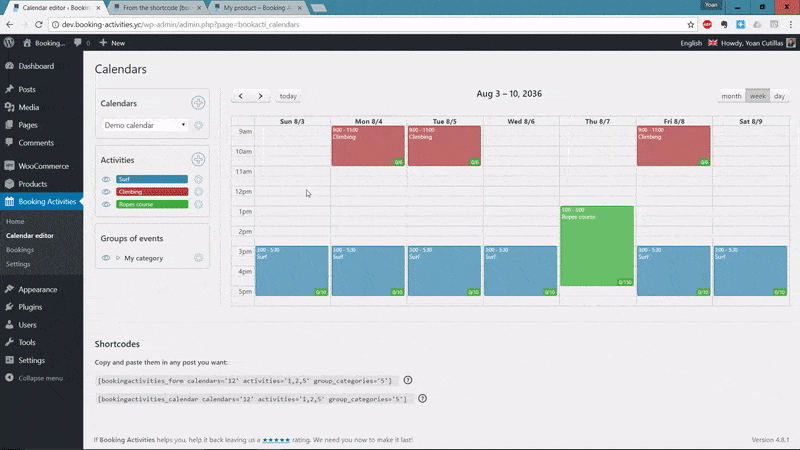This screenshot has height=450, width=800.
Task: Select Friday Climbing event block
Action: [673, 146]
